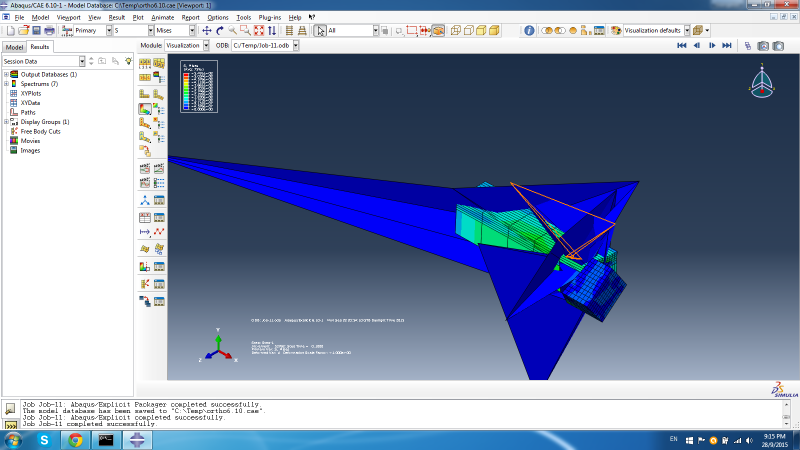Open the S output variable dropdown
800x450 pixels.
click(151, 31)
